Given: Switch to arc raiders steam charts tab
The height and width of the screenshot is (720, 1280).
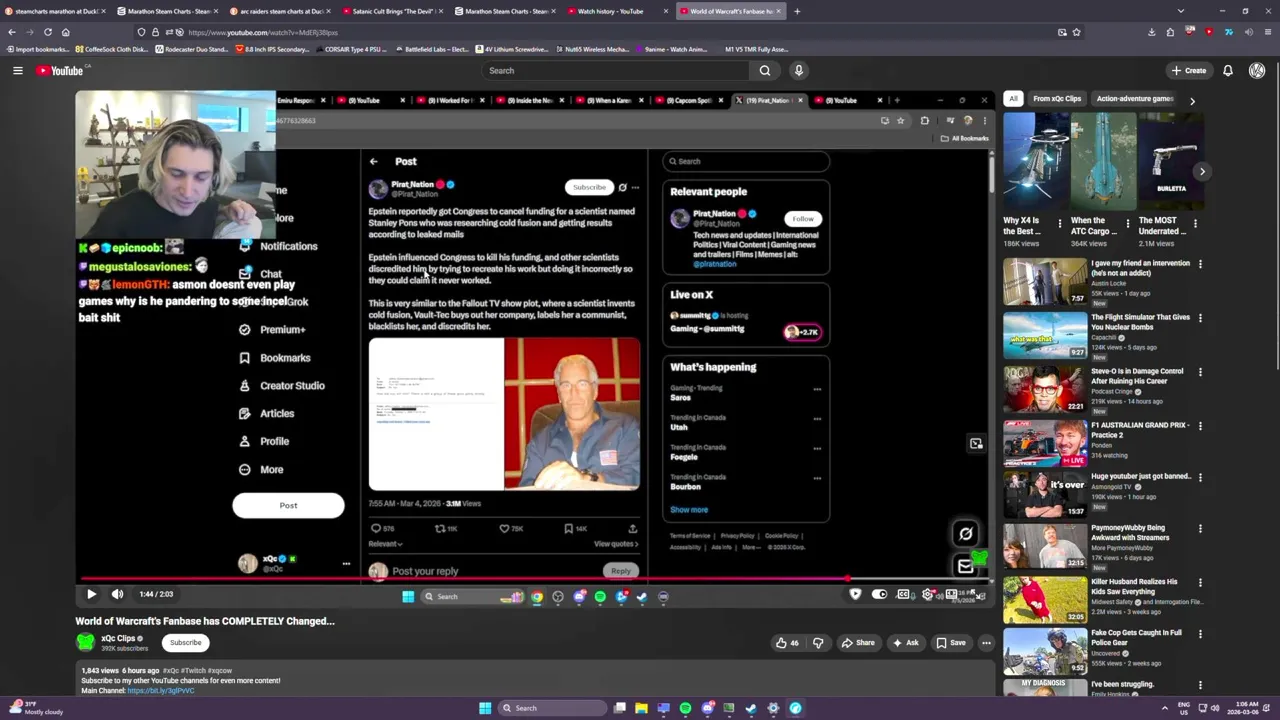Looking at the screenshot, I should [279, 11].
